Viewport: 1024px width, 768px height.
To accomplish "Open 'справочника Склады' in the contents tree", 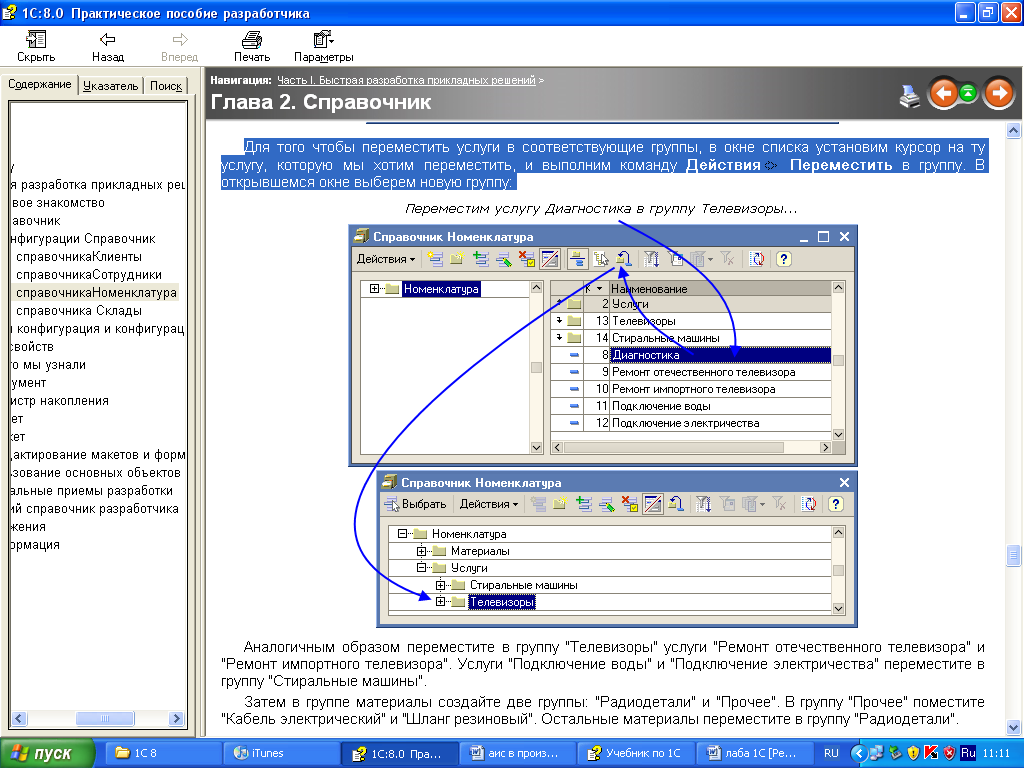I will (x=86, y=311).
